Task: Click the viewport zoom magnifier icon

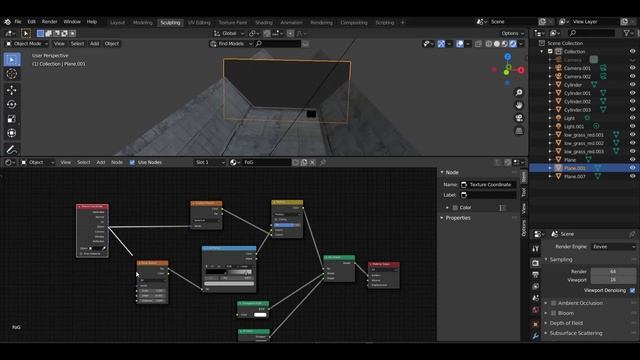Action: [x=519, y=93]
